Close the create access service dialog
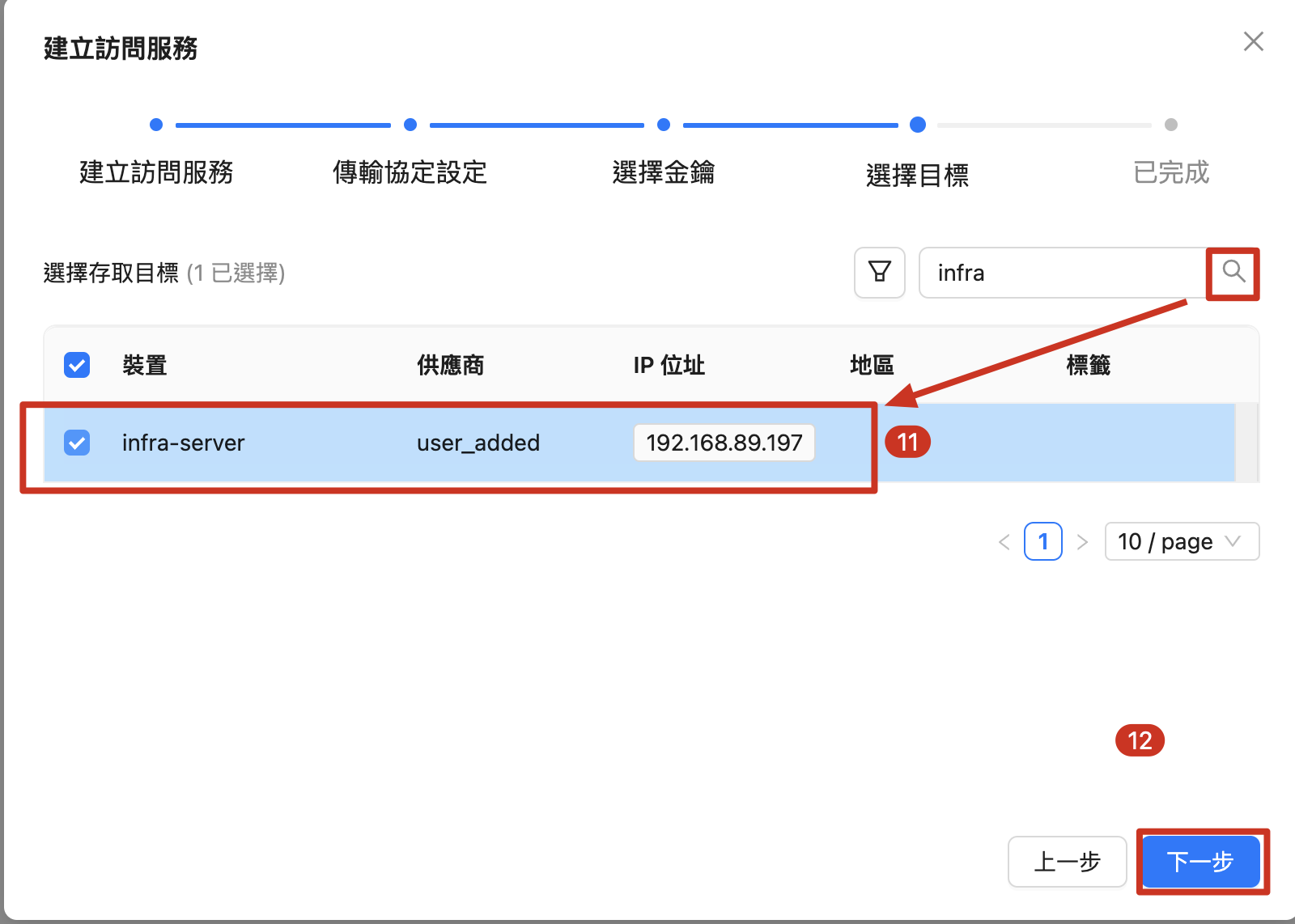Screen dimensions: 1295x924 pos(1253,41)
